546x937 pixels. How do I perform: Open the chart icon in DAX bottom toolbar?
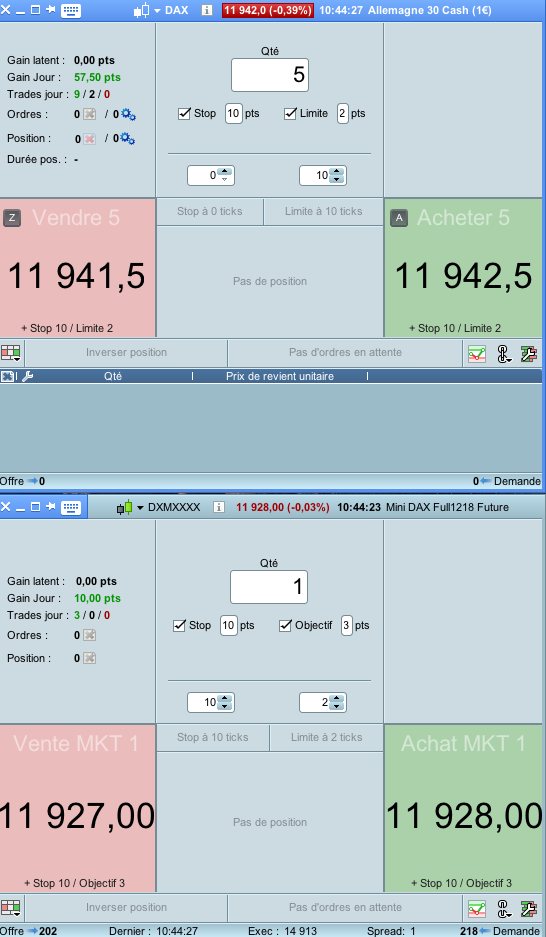[x=477, y=354]
